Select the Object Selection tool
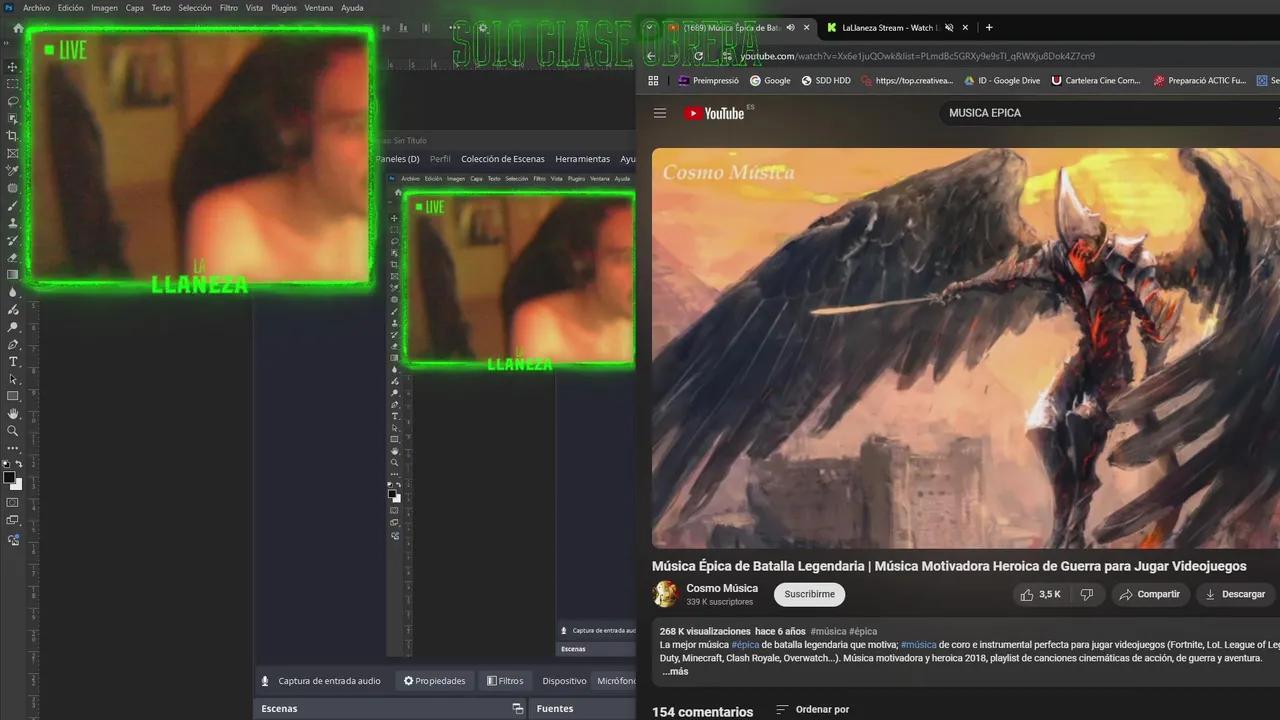 13,118
